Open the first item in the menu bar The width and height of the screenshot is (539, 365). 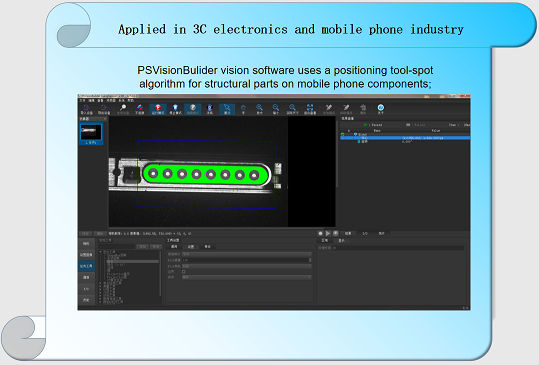[x=82, y=100]
